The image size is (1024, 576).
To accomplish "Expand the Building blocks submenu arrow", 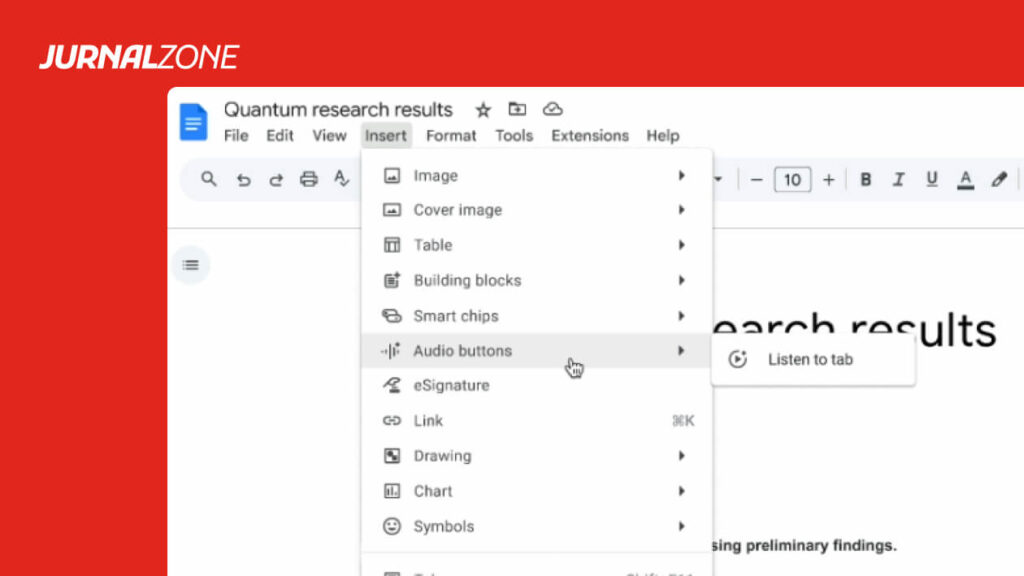I will [681, 280].
